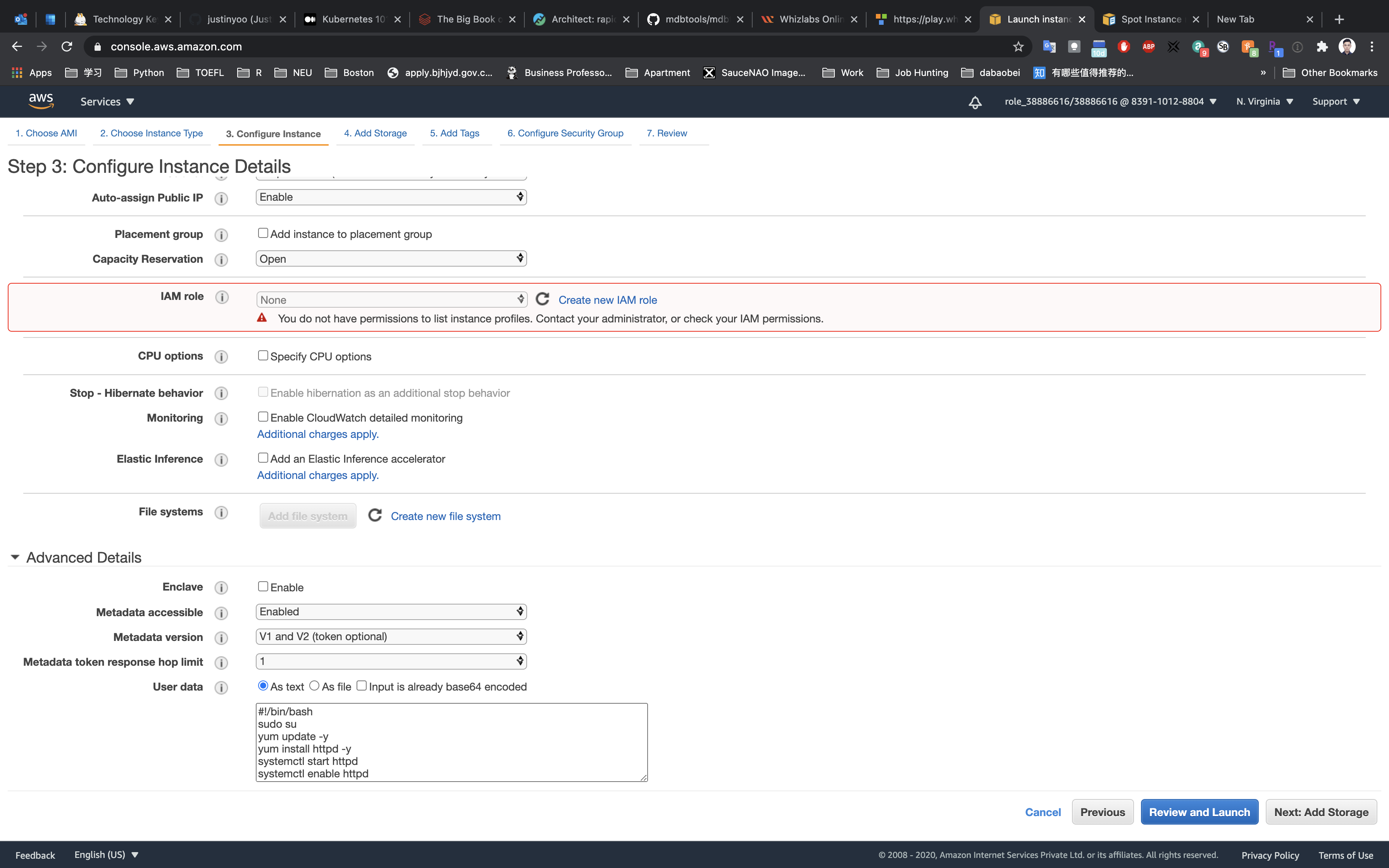Click info icon beside Monitoring label
The width and height of the screenshot is (1389, 868).
[x=221, y=418]
